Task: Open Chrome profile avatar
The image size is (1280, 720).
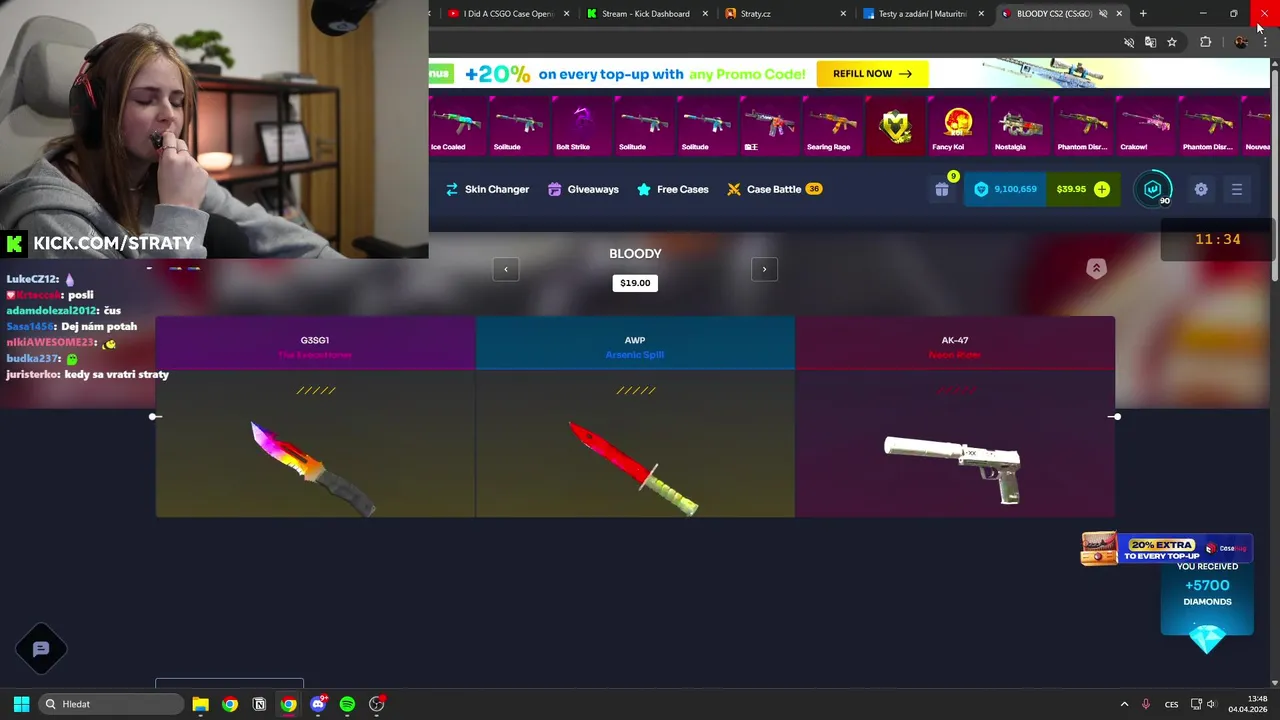Action: point(1241,42)
